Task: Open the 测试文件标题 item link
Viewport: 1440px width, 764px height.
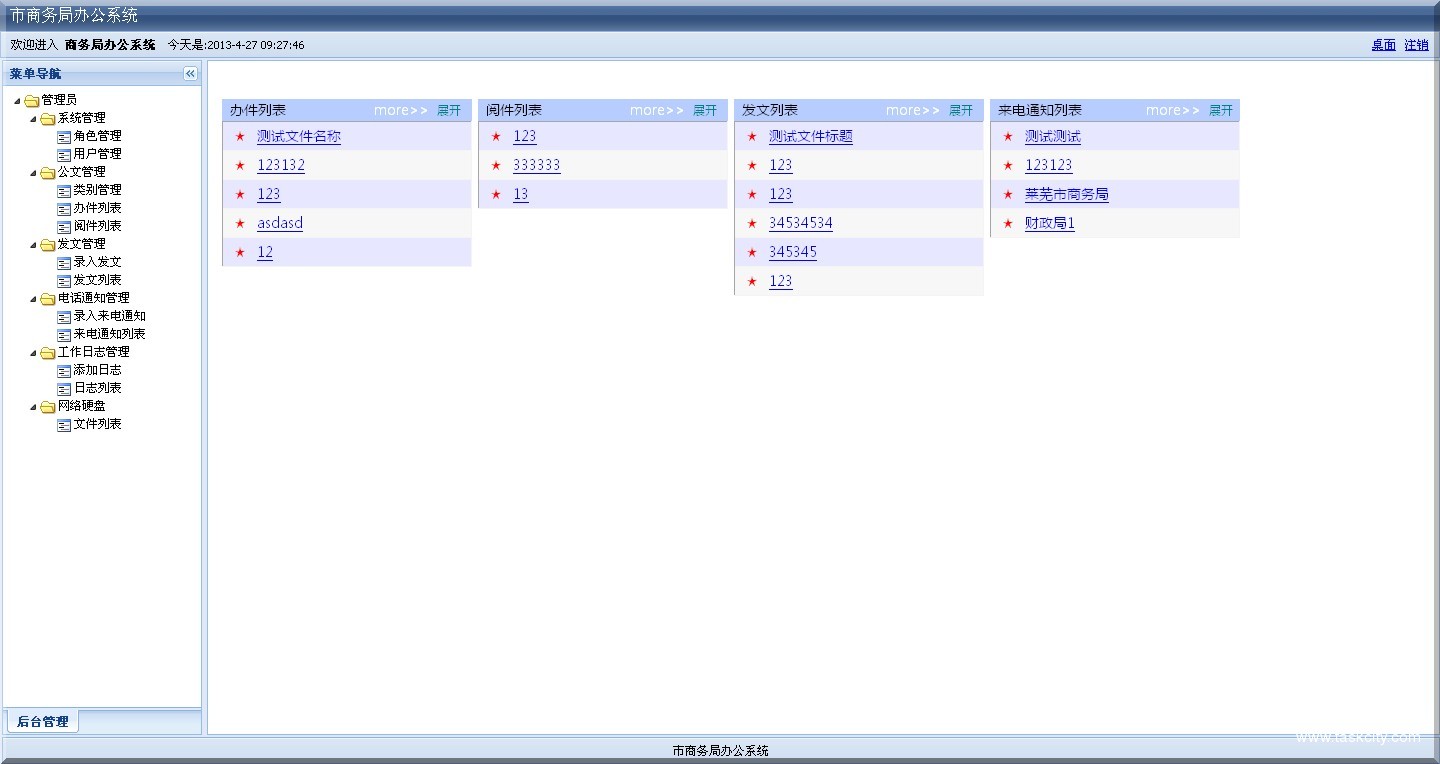Action: [x=811, y=136]
